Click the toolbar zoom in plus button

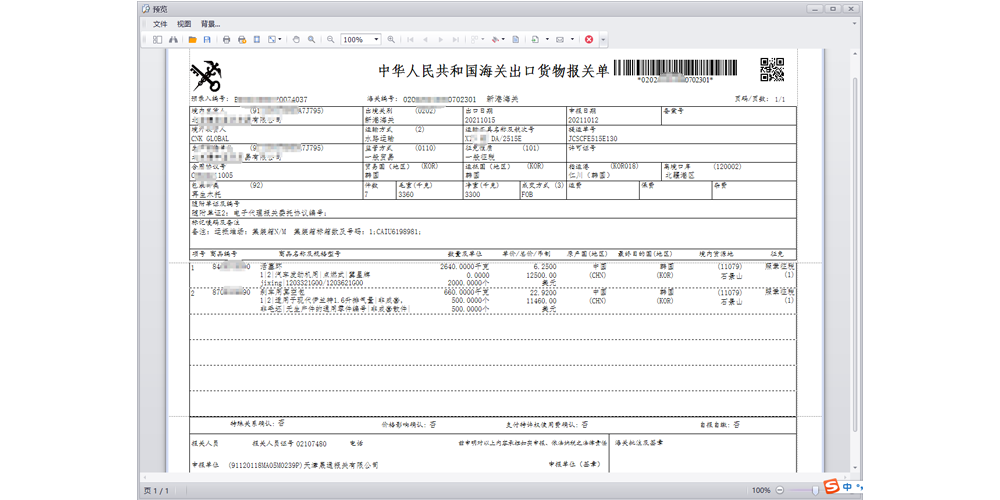[x=393, y=40]
